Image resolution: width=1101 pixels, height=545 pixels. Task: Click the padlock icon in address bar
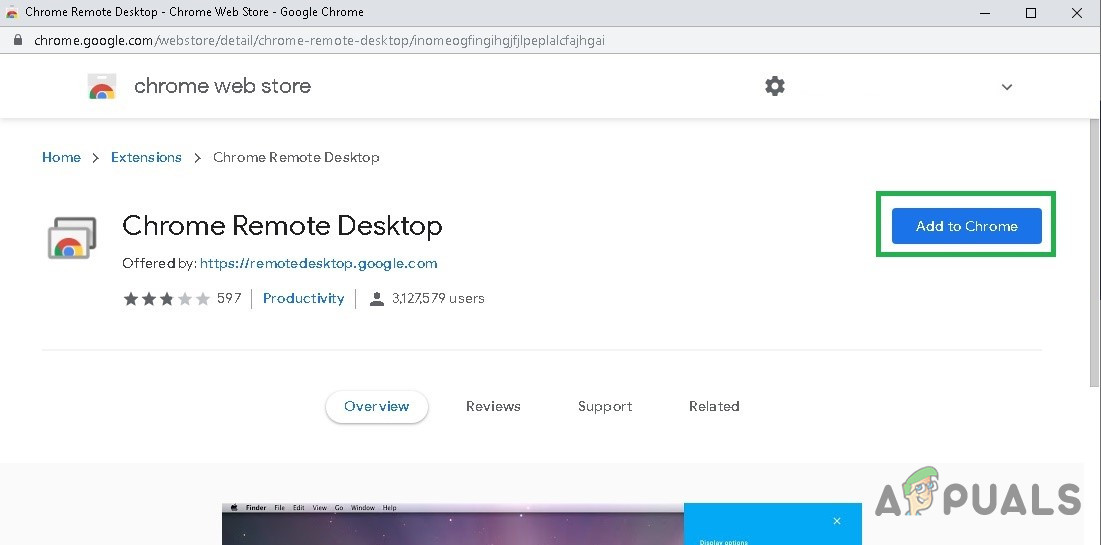17,41
